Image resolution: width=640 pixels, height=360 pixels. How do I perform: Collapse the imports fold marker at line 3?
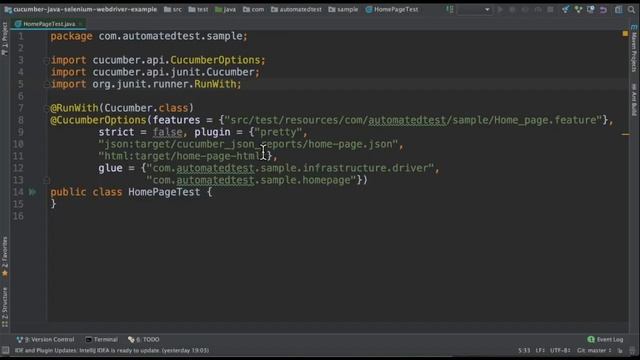(46, 60)
